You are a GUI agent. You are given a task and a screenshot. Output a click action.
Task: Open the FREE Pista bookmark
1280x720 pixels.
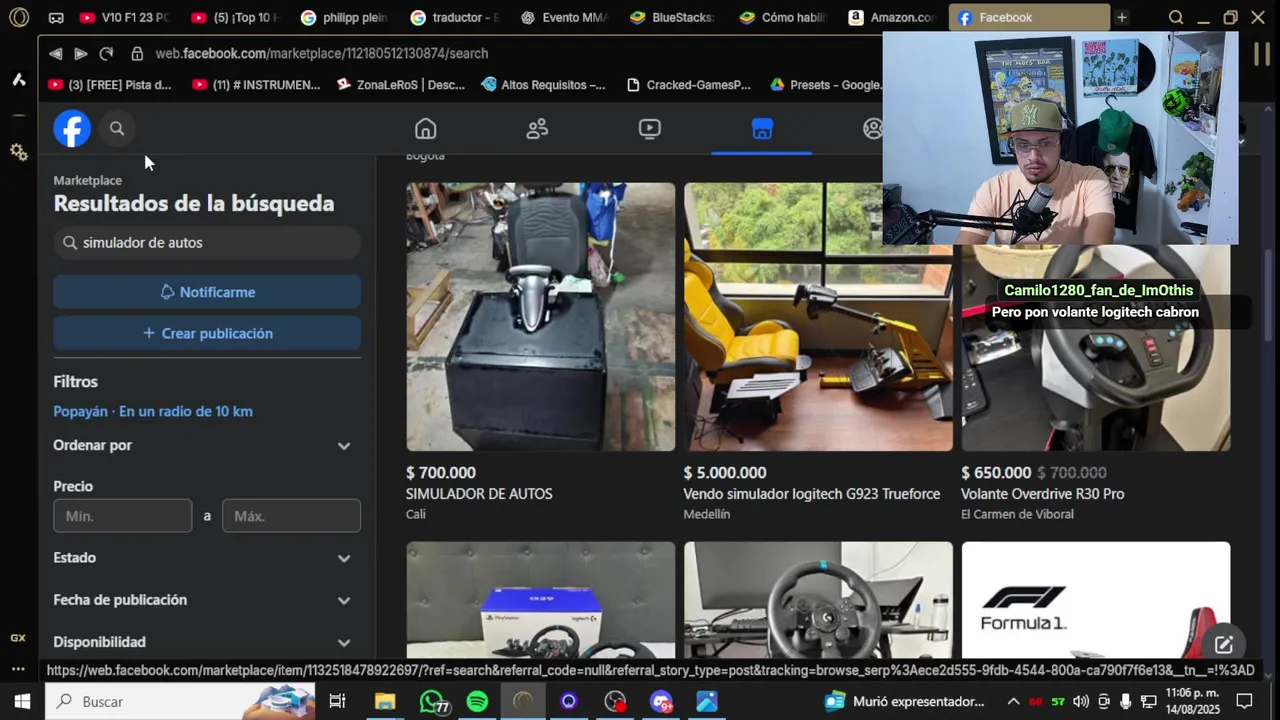coord(110,85)
